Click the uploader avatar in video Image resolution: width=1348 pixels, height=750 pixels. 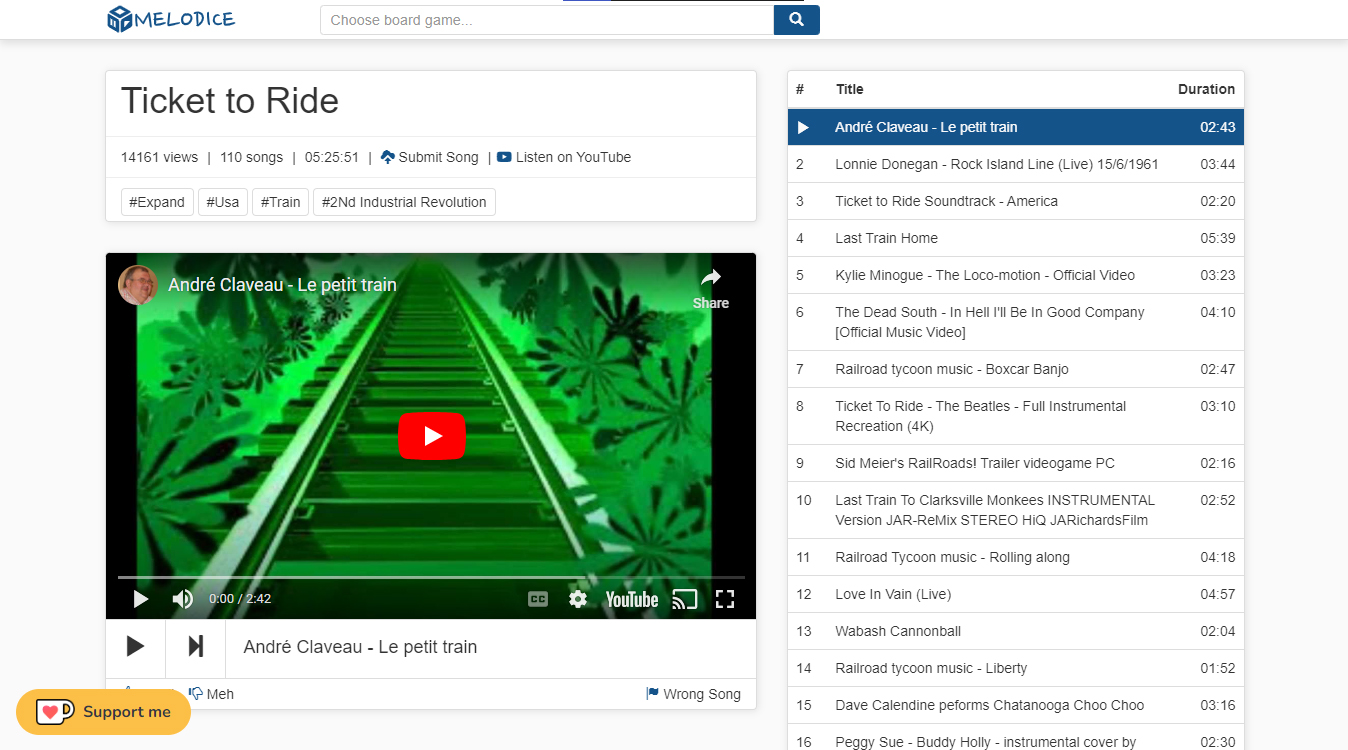(x=137, y=285)
